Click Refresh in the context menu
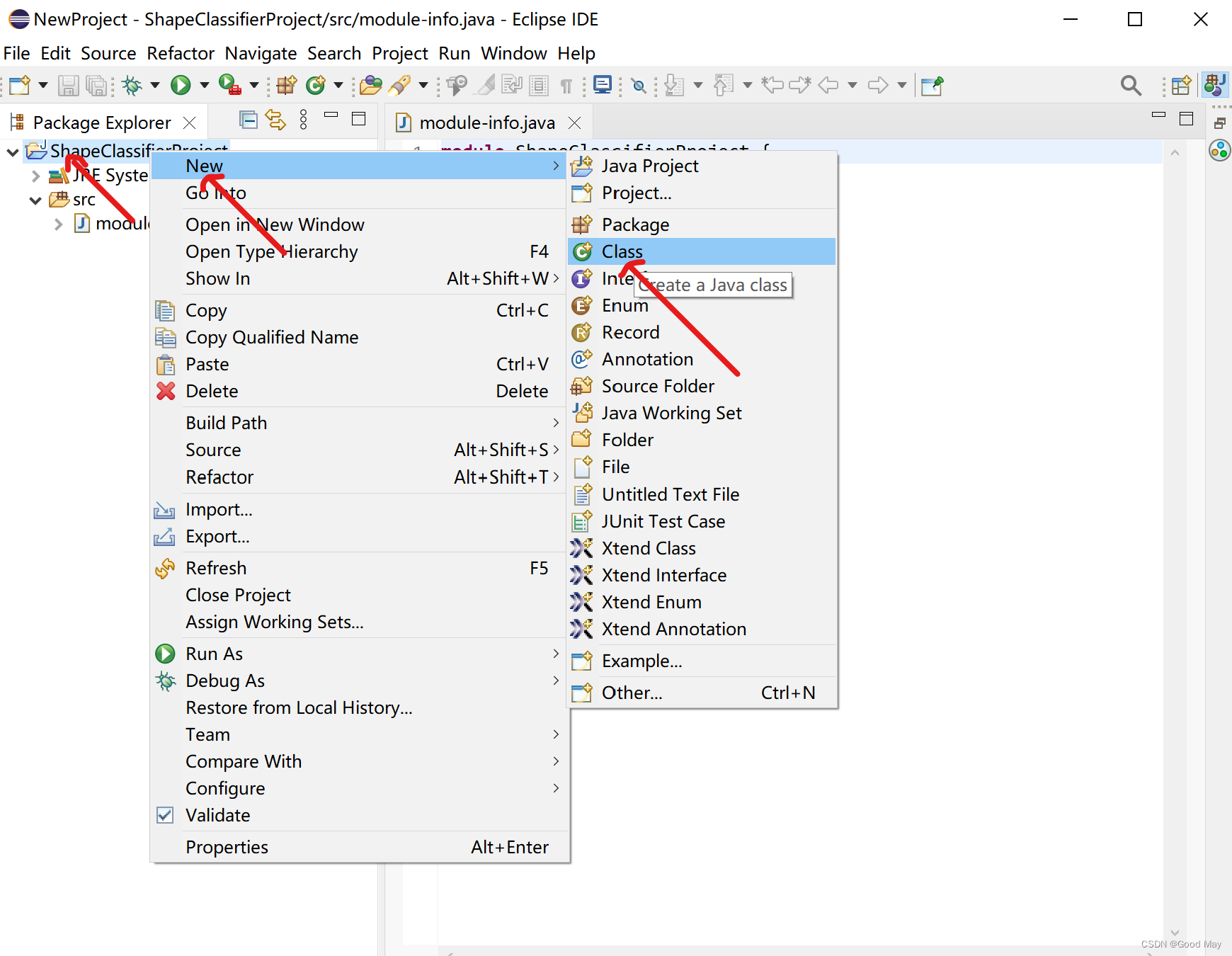1232x956 pixels. [x=360, y=568]
